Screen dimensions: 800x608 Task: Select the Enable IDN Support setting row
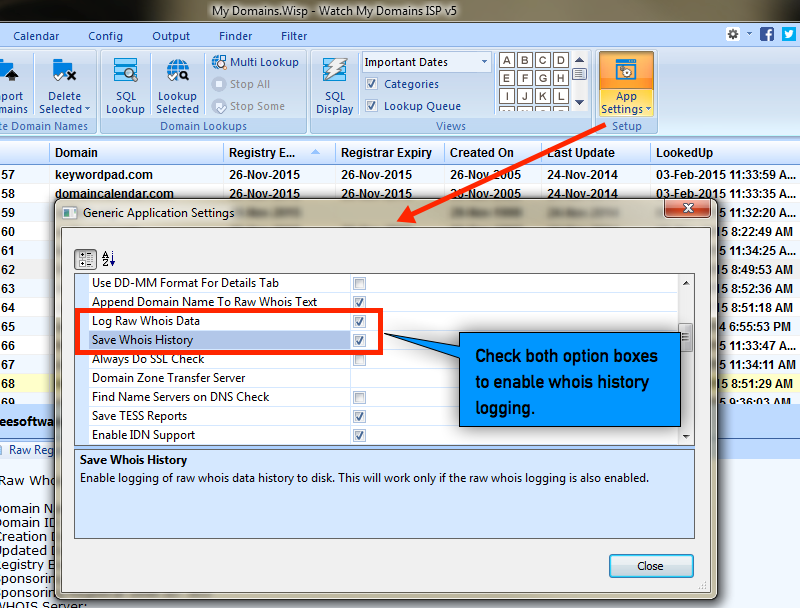point(219,436)
